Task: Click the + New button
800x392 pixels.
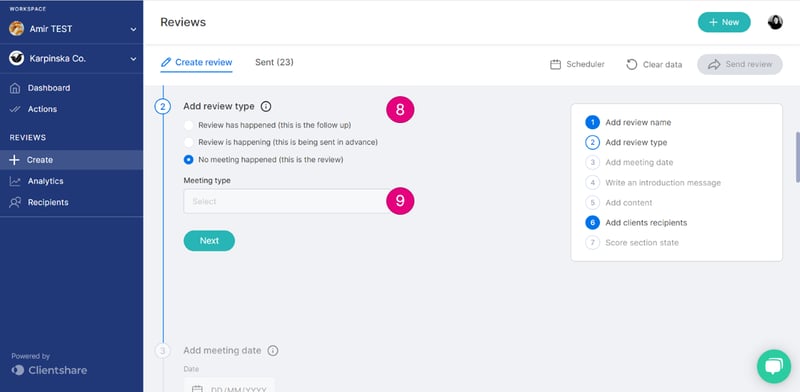Action: [724, 22]
